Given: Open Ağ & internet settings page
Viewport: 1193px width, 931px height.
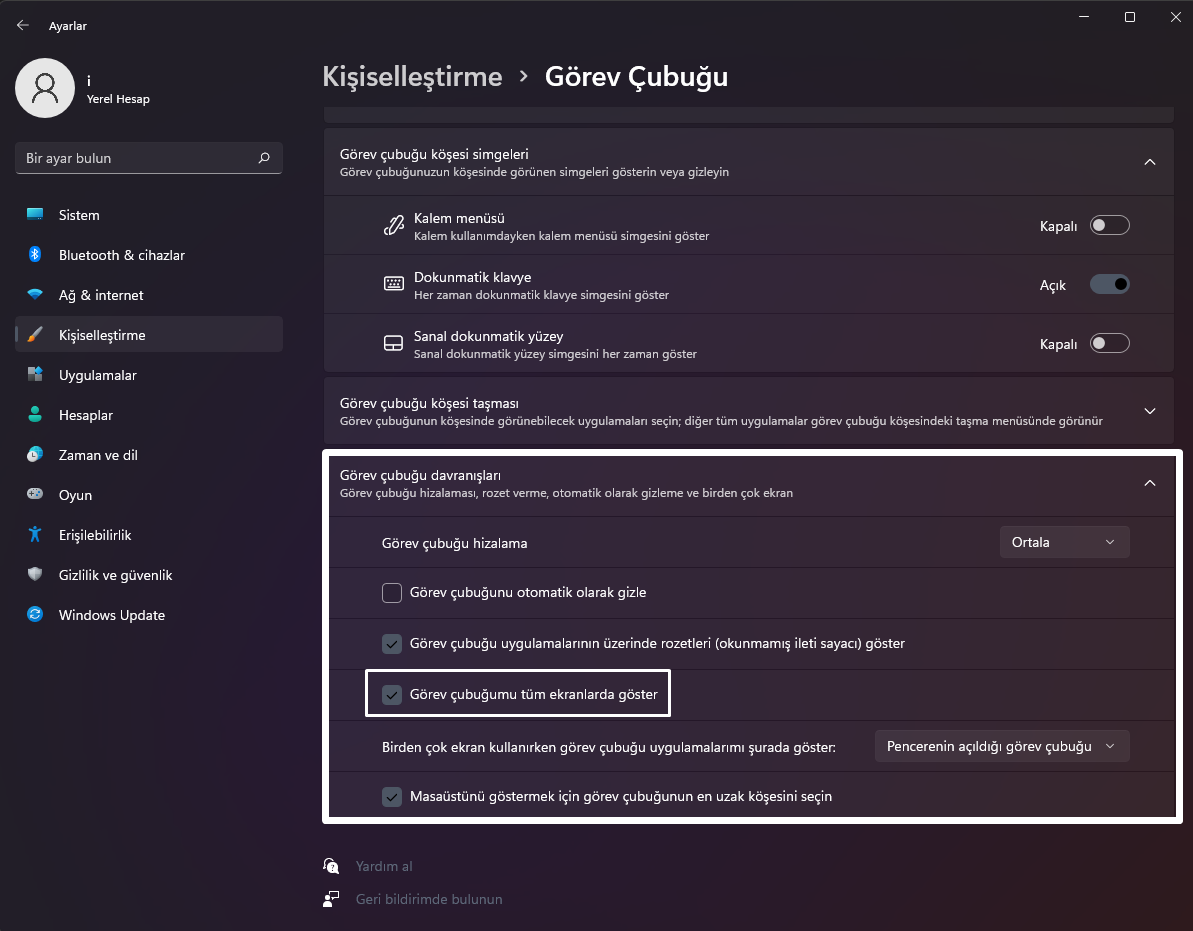Looking at the screenshot, I should [x=101, y=295].
